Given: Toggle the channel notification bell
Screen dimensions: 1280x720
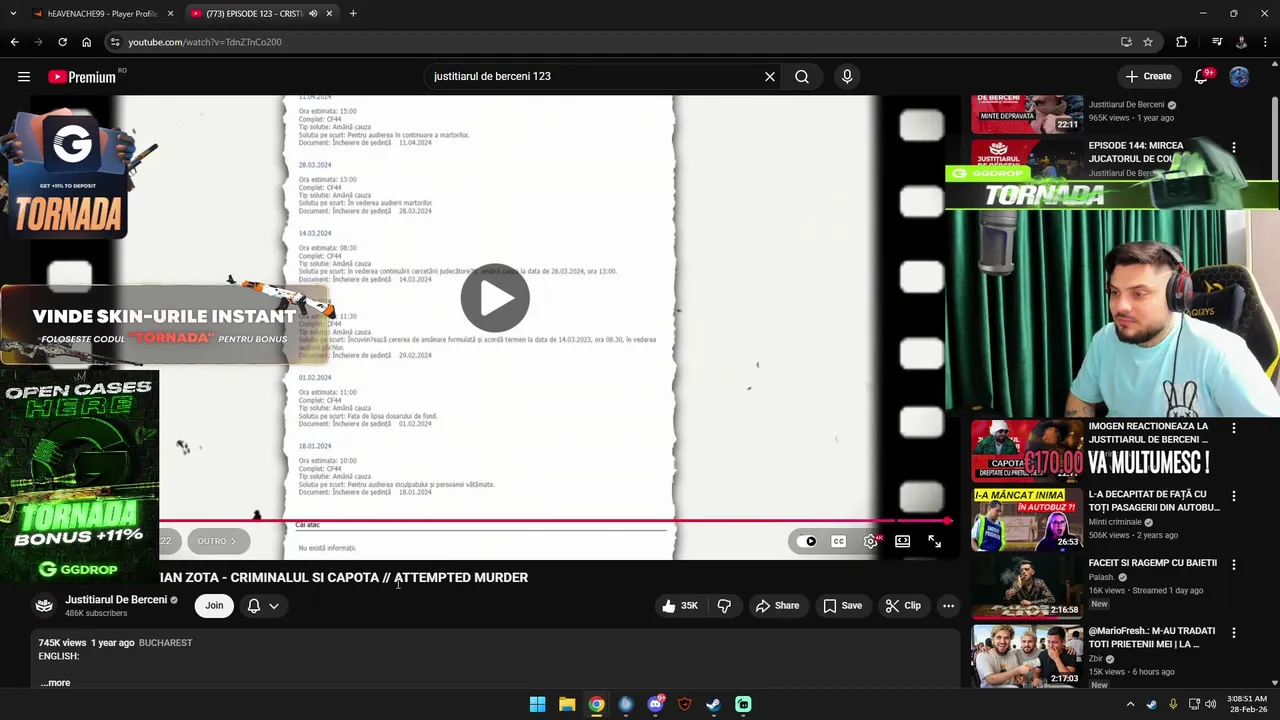Looking at the screenshot, I should point(254,605).
